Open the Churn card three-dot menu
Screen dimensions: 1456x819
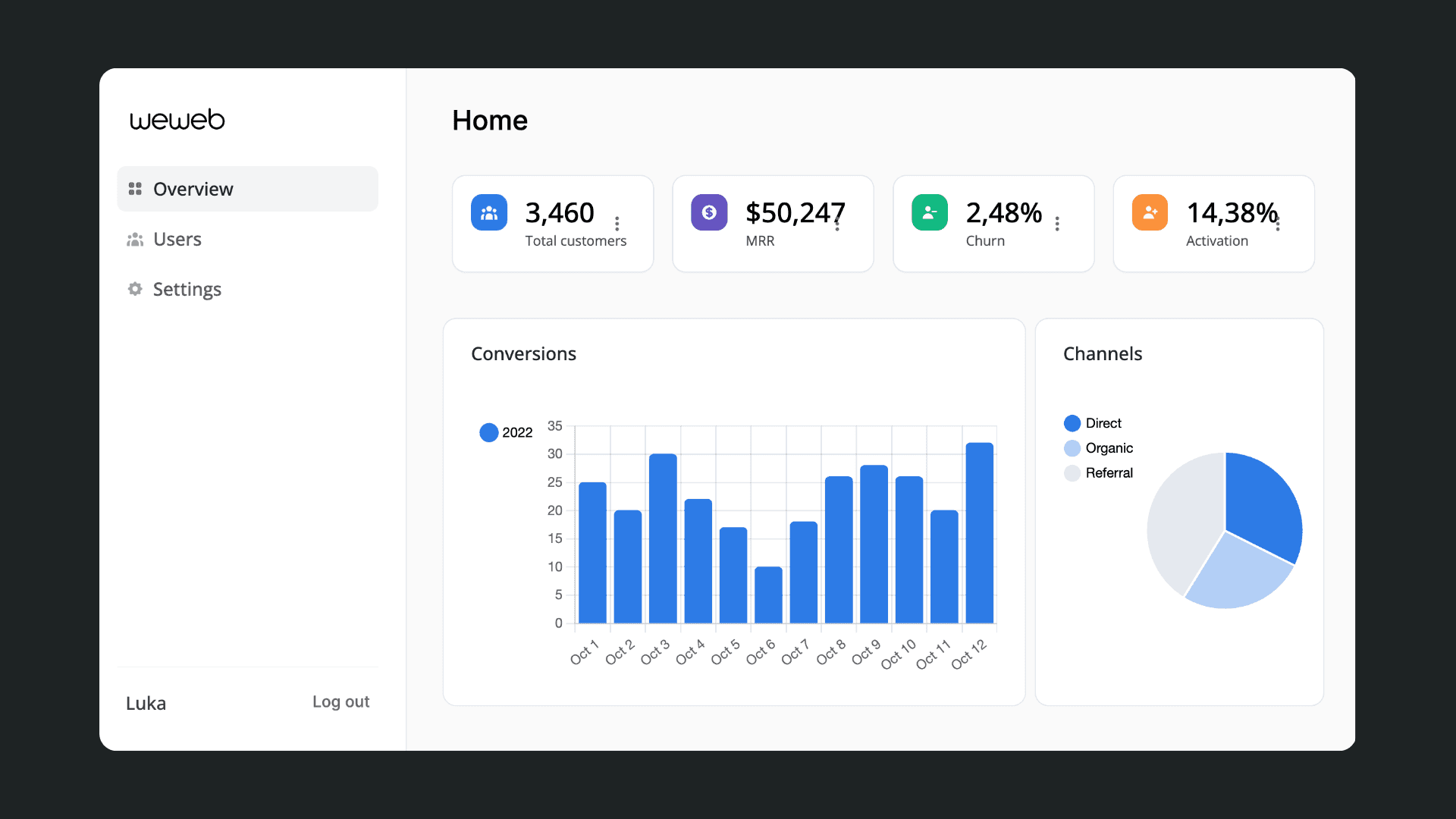tap(1057, 223)
